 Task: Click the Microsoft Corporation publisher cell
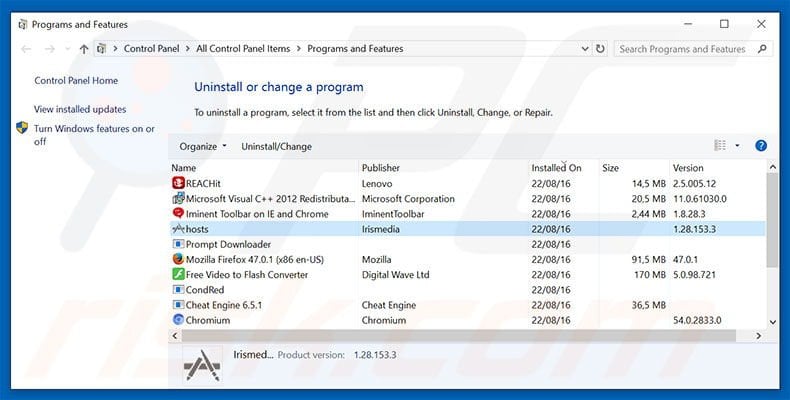click(408, 198)
